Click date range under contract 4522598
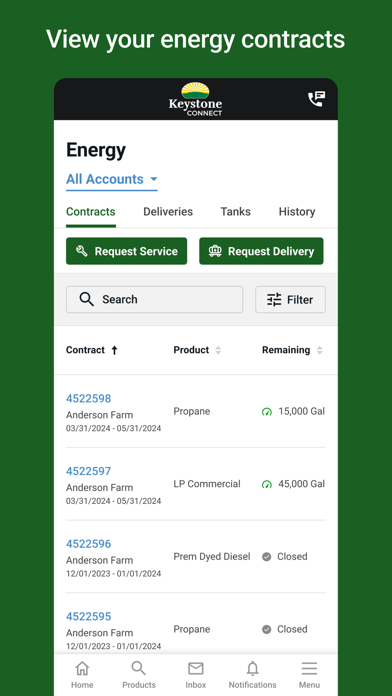Image resolution: width=392 pixels, height=696 pixels. coord(114,428)
